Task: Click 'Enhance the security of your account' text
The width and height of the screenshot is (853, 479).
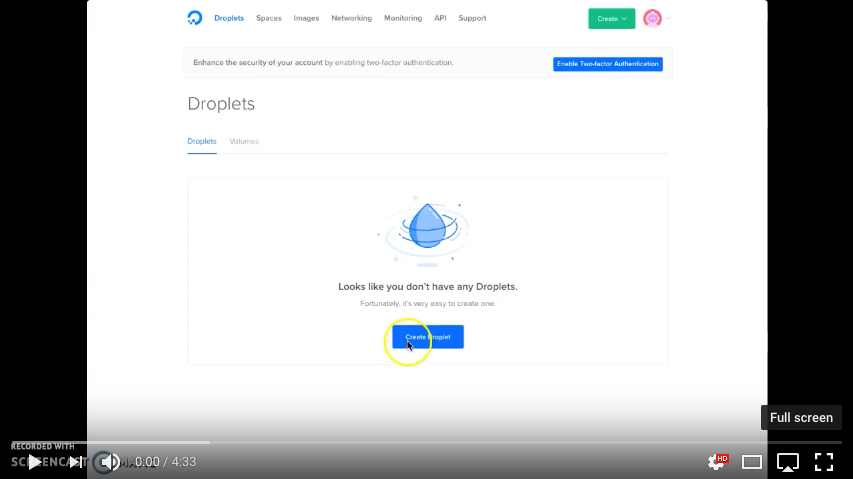Action: click(258, 63)
